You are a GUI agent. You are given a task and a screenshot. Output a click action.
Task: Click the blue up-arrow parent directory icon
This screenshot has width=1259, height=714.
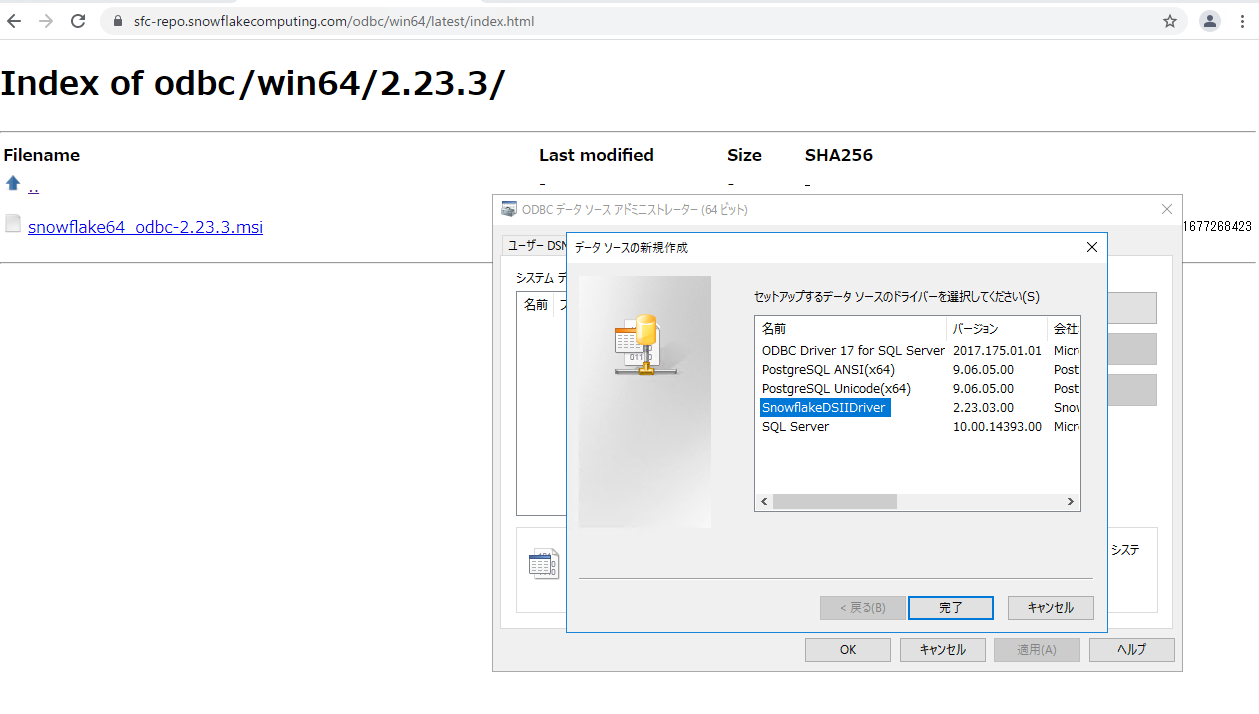coord(13,183)
